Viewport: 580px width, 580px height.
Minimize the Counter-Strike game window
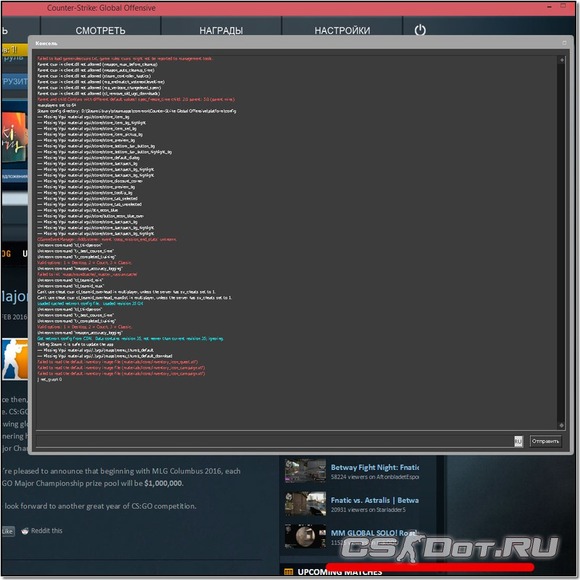549,7
